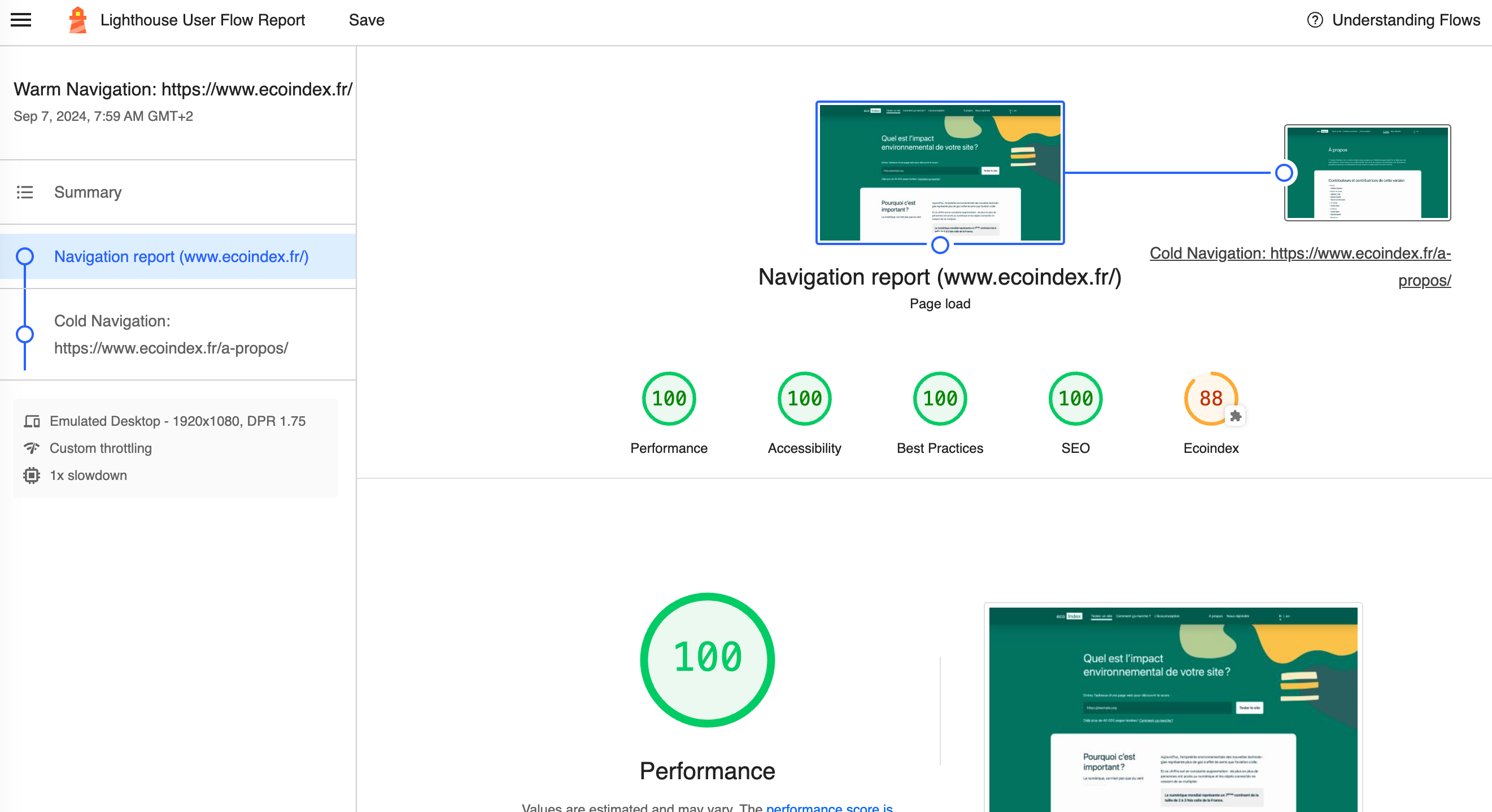This screenshot has height=812, width=1492.
Task: Click the large Performance heading
Action: point(707,771)
